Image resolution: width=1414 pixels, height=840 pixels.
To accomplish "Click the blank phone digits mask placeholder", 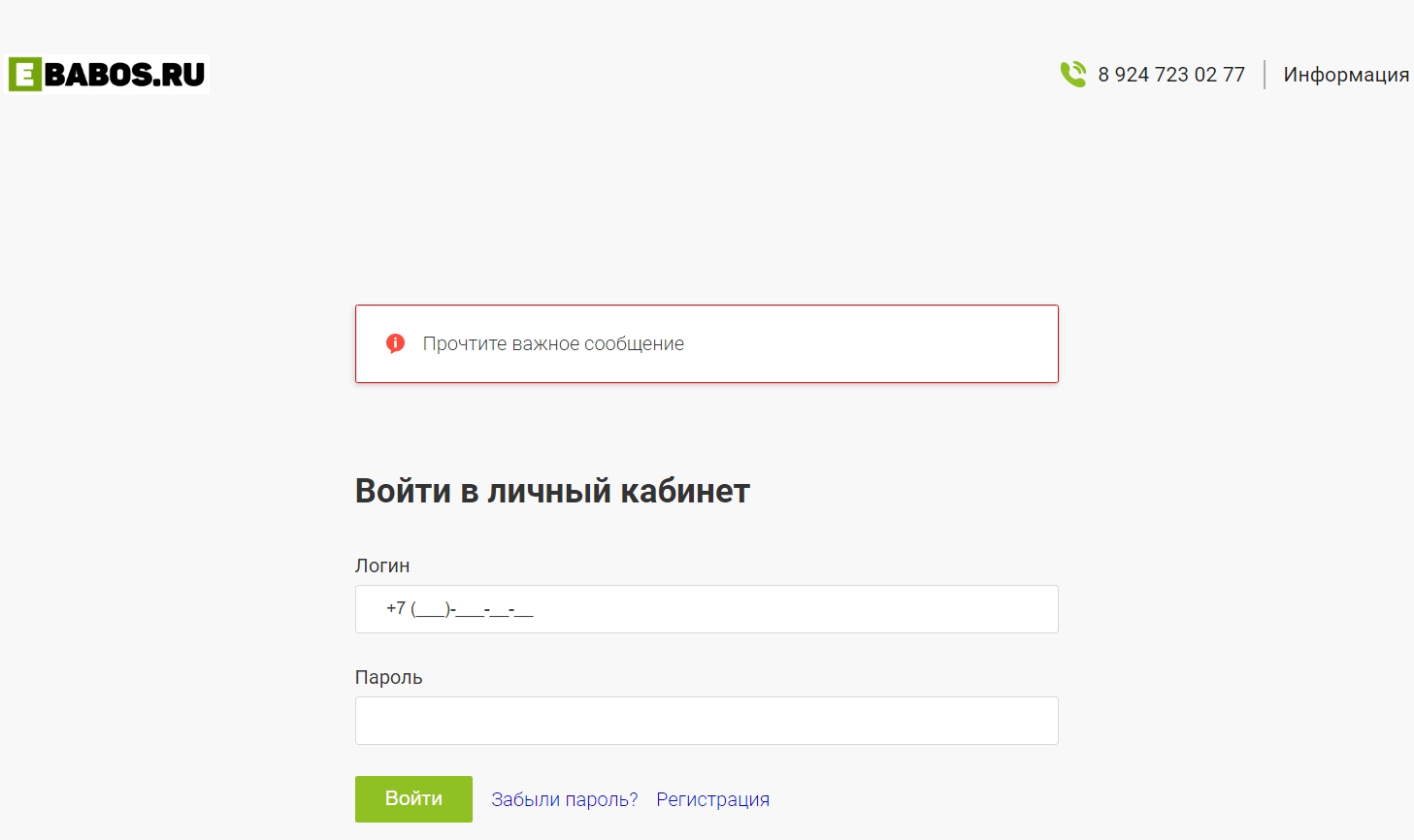I will point(473,609).
